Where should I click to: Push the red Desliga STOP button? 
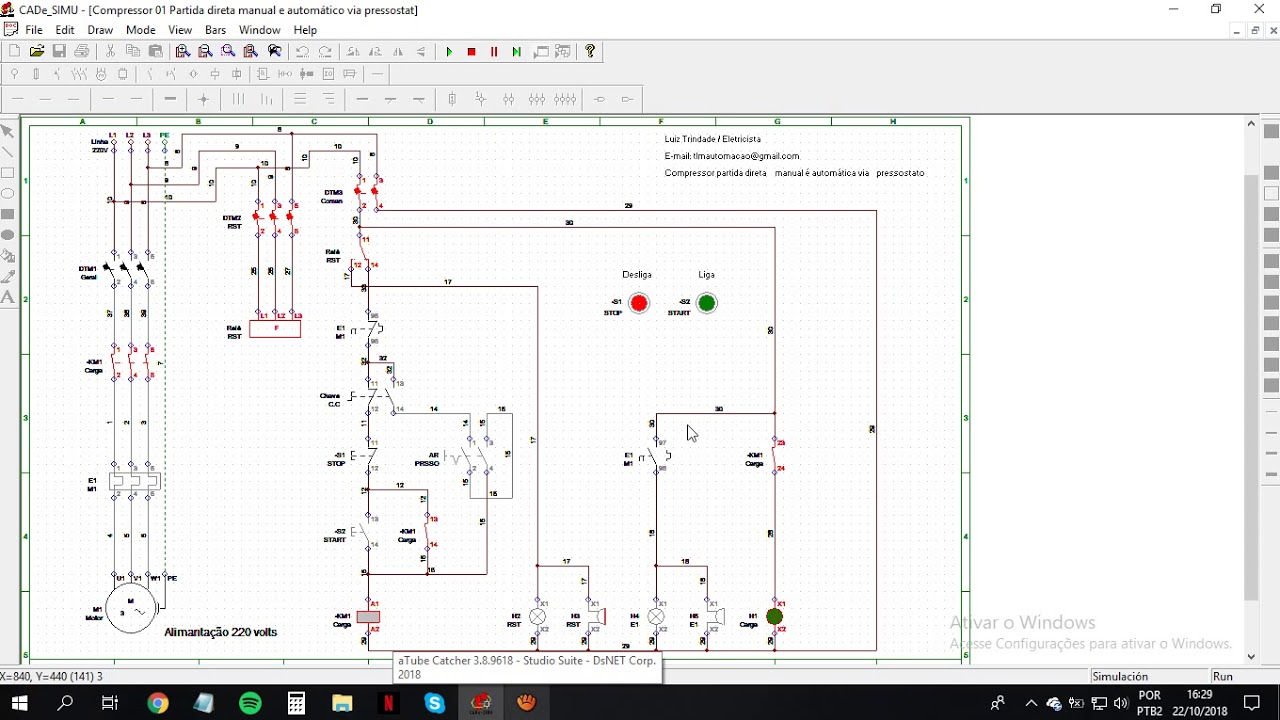(x=639, y=303)
